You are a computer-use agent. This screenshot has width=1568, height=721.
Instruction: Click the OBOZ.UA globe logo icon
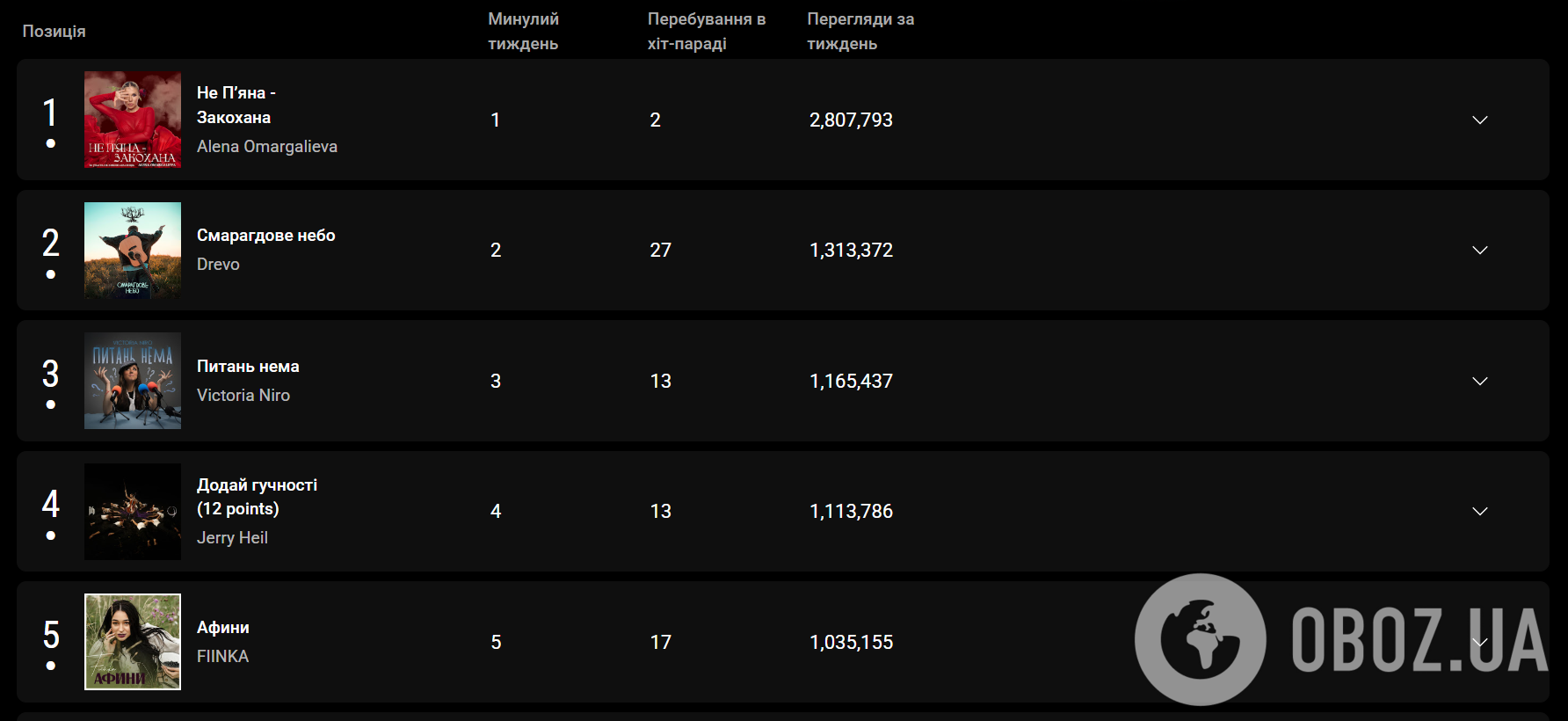(1200, 639)
